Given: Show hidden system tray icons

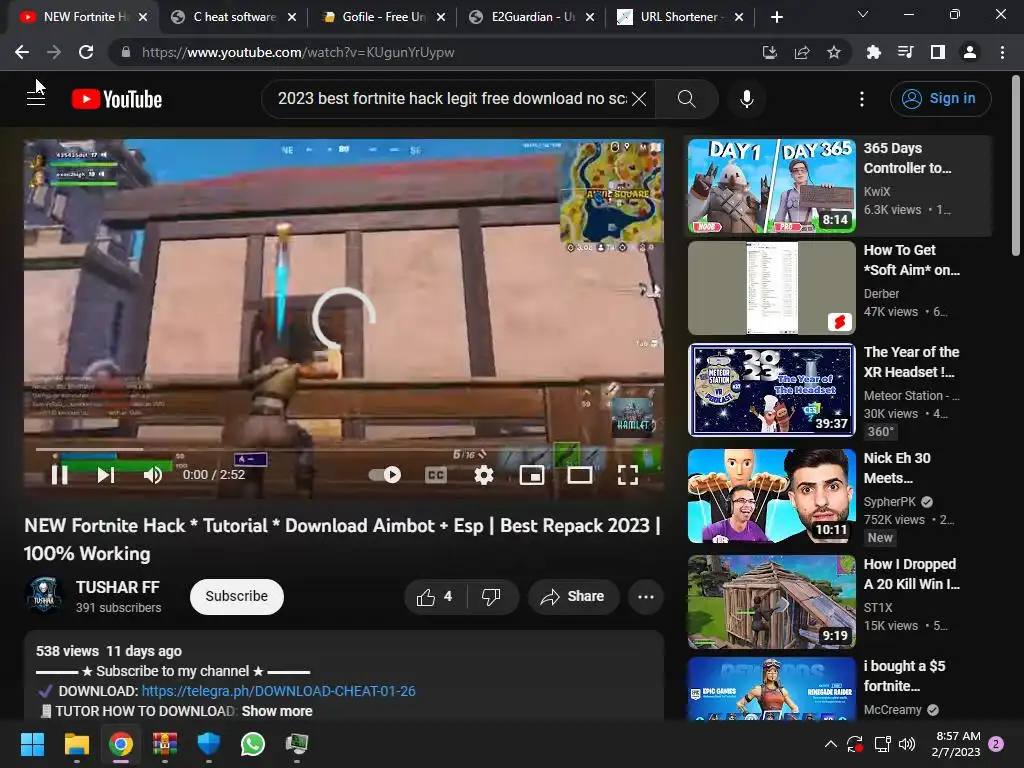Looking at the screenshot, I should point(831,744).
